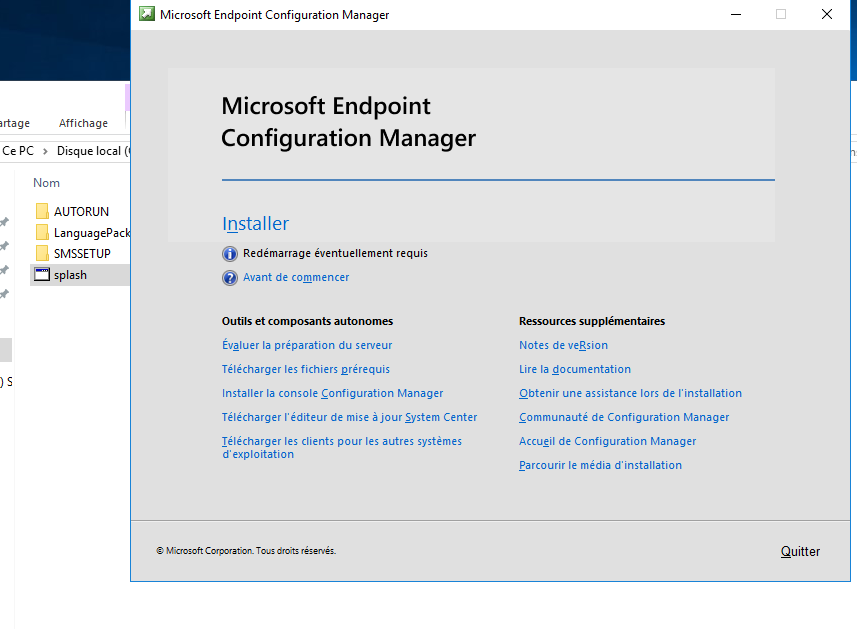Open the Avant de commencer link

click(296, 278)
